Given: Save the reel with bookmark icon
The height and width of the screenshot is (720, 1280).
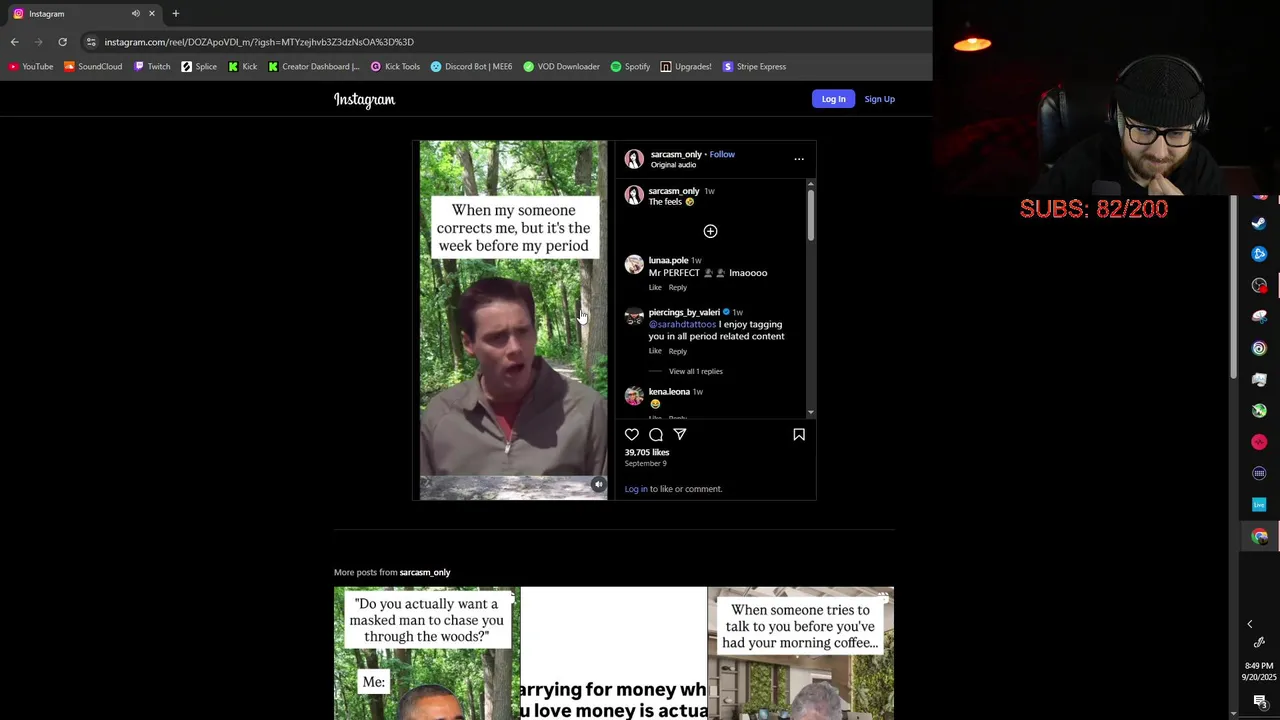Looking at the screenshot, I should [x=799, y=434].
